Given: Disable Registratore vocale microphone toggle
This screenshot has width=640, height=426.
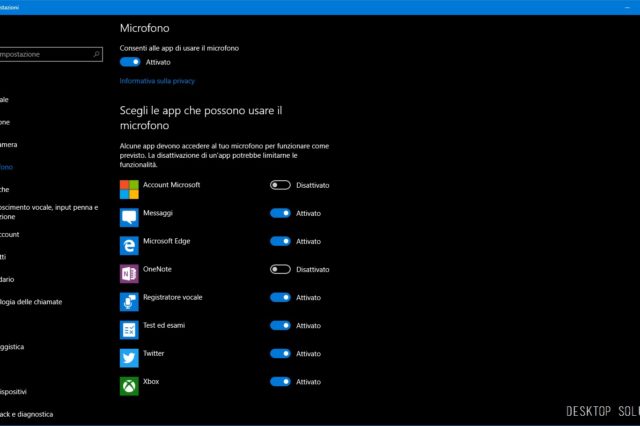Looking at the screenshot, I should pyautogui.click(x=280, y=297).
